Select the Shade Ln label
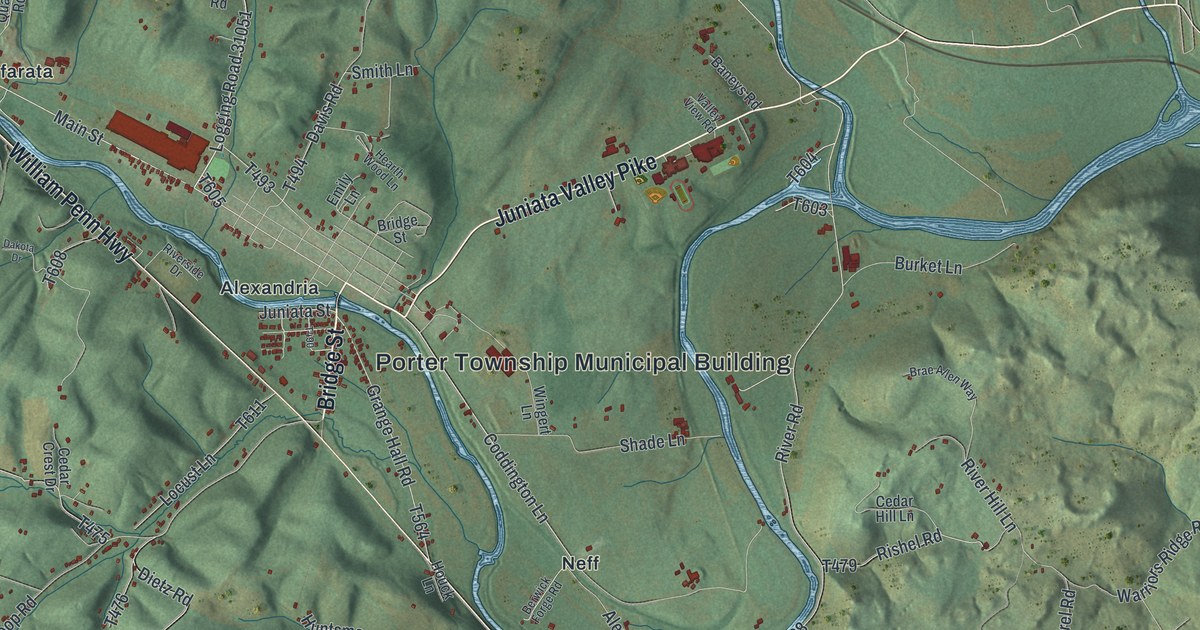This screenshot has width=1200, height=630. pyautogui.click(x=652, y=442)
